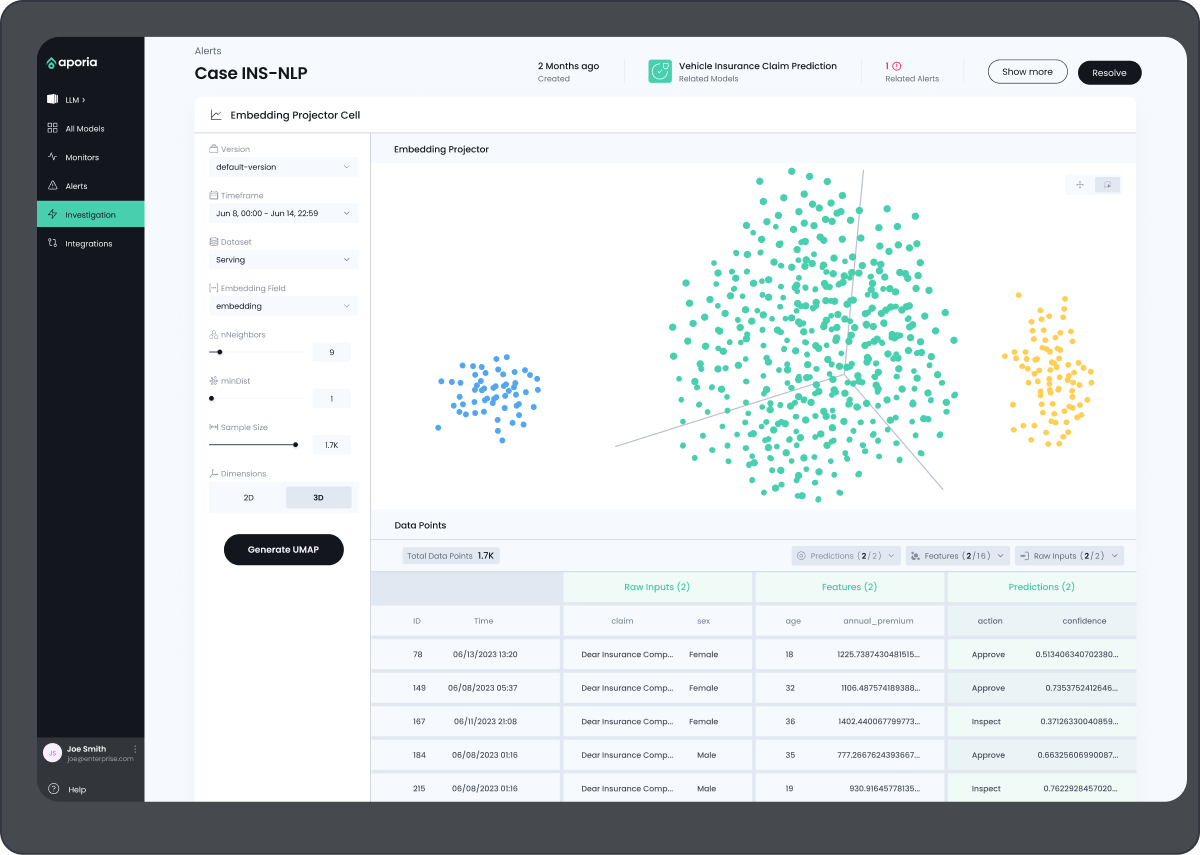The height and width of the screenshot is (855, 1201).
Task: Go to Monitors in sidebar
Action: click(x=82, y=158)
